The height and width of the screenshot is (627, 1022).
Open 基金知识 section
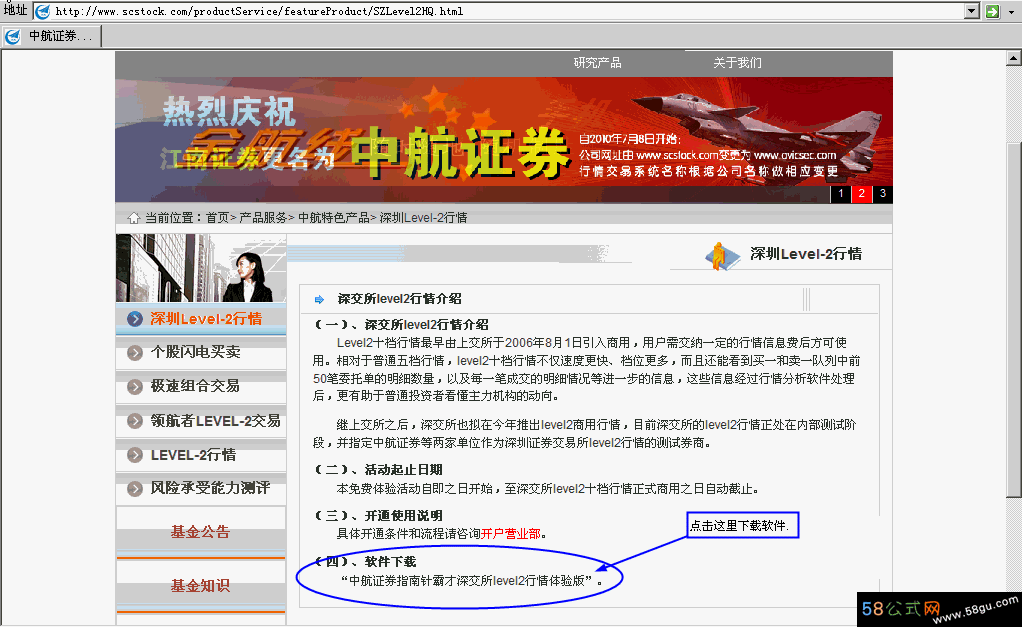click(x=201, y=586)
